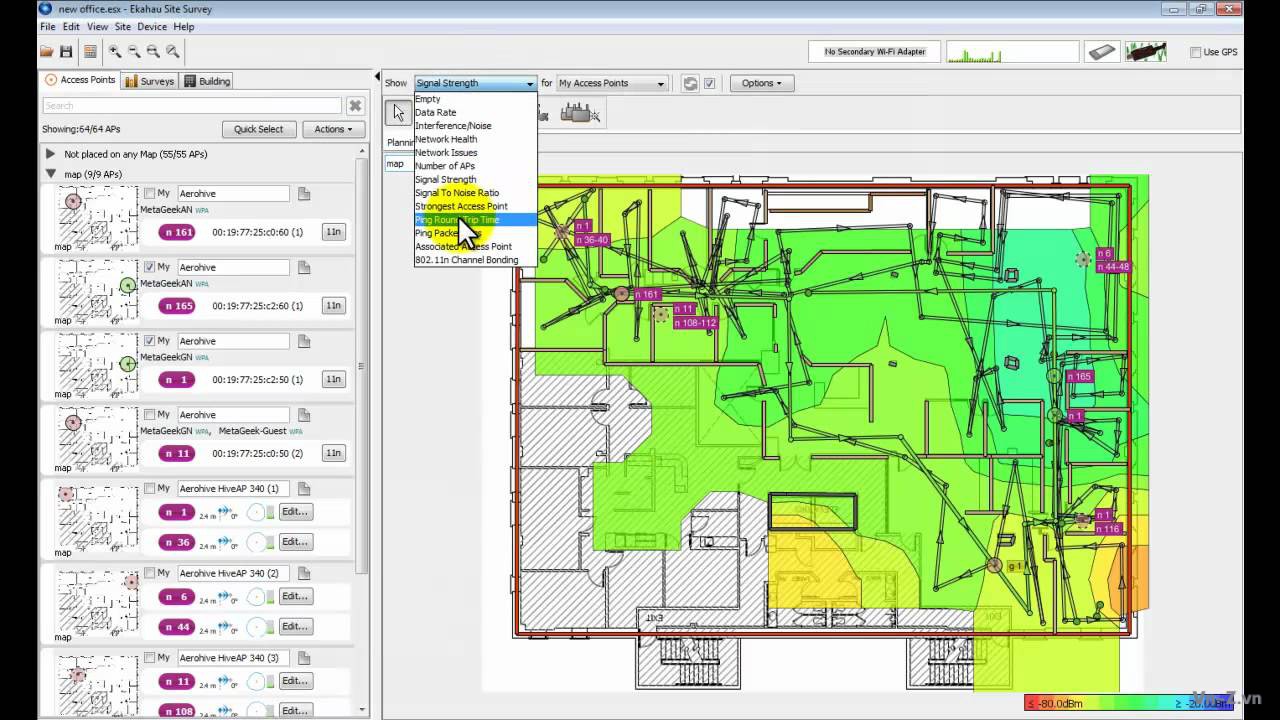
Task: Open notes icon for Aerohive HiveAP 340 (1)
Action: click(x=304, y=489)
